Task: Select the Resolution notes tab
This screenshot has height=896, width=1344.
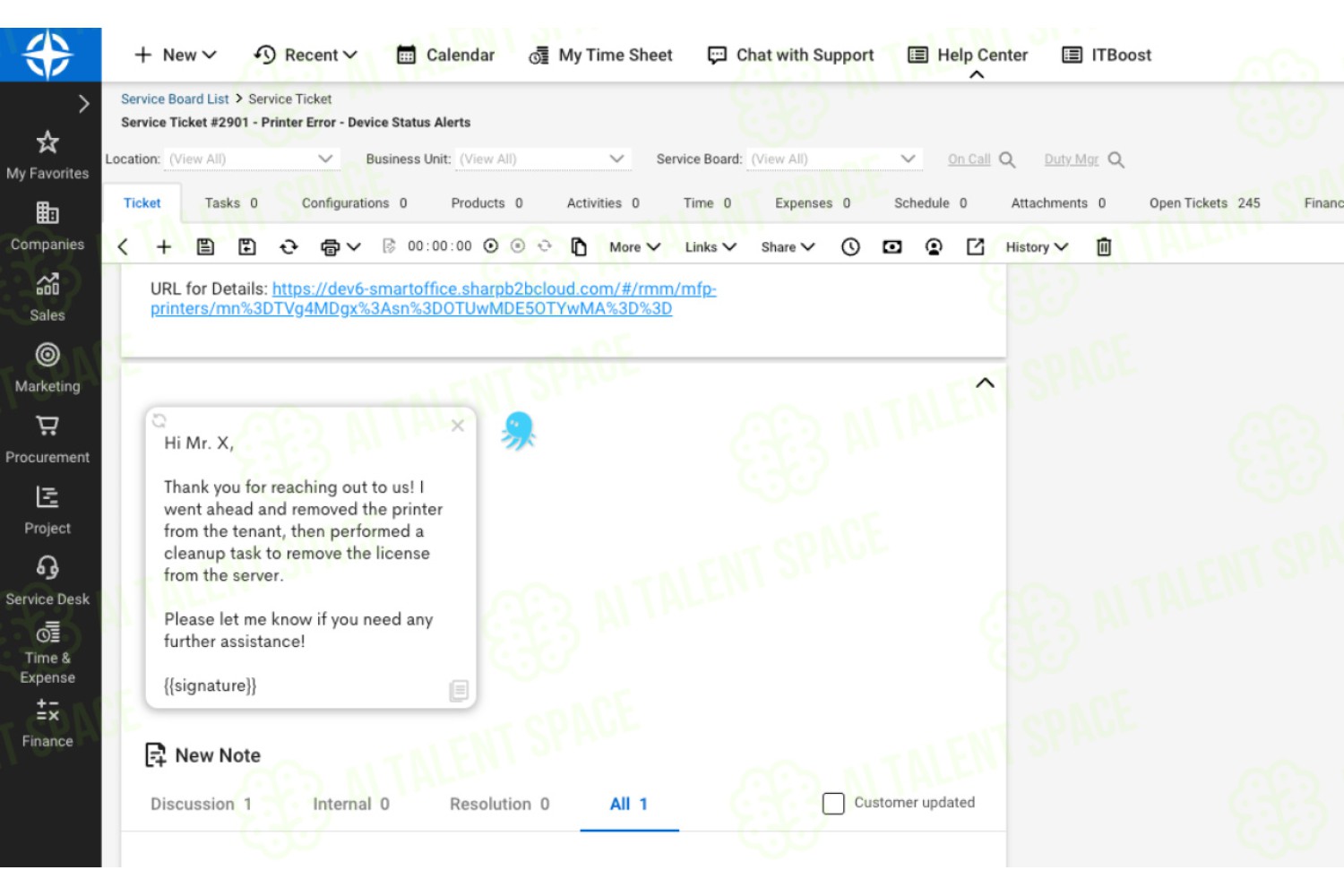Action: pos(500,805)
